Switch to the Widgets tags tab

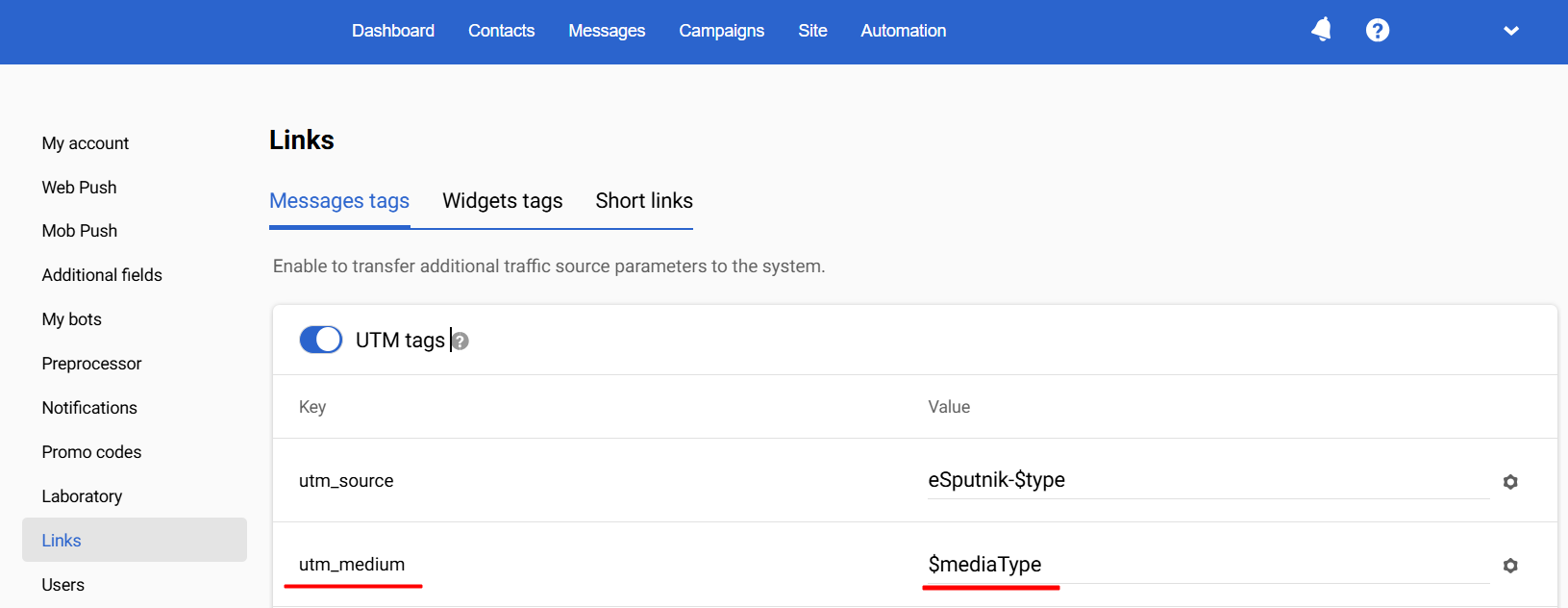[503, 201]
